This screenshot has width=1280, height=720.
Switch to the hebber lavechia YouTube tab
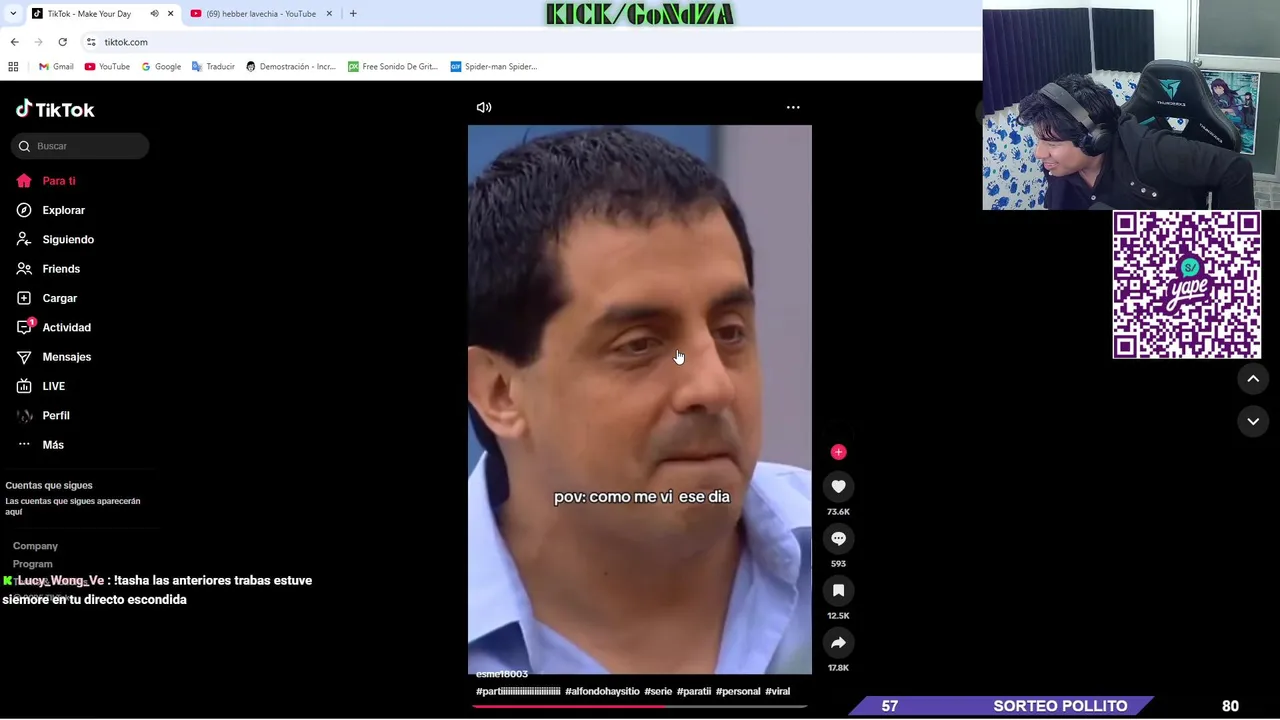262,14
